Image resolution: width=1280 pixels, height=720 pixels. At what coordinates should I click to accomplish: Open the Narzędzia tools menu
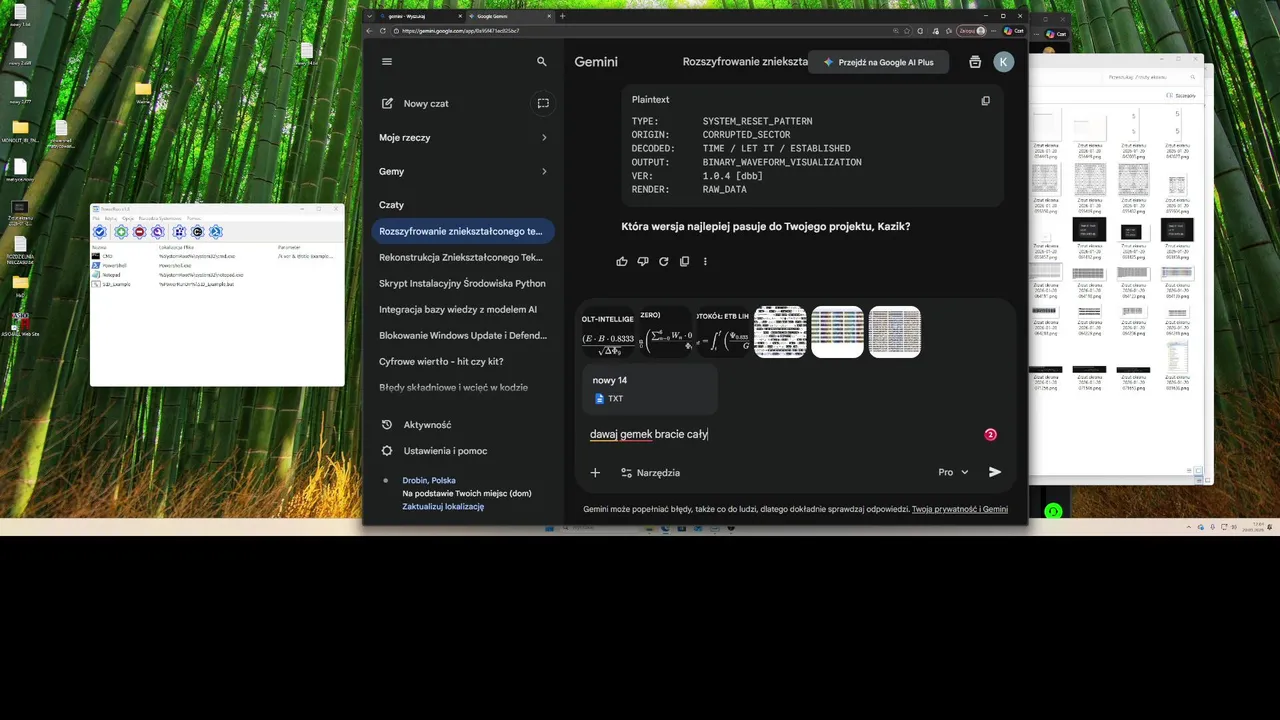pyautogui.click(x=650, y=472)
